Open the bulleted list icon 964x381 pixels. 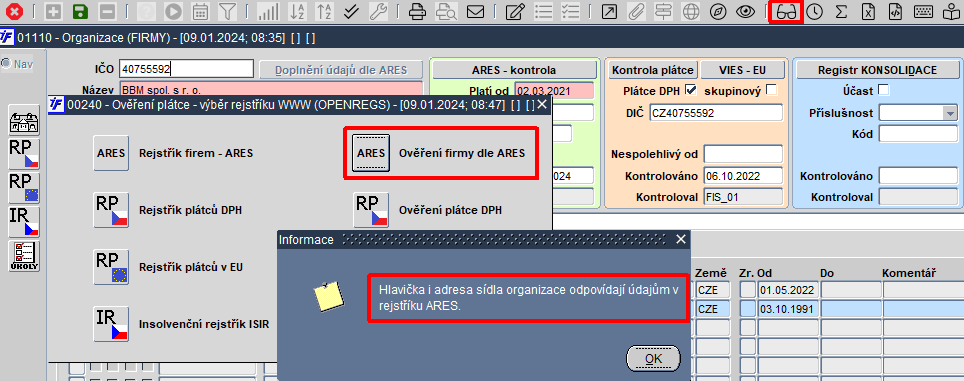pos(543,11)
